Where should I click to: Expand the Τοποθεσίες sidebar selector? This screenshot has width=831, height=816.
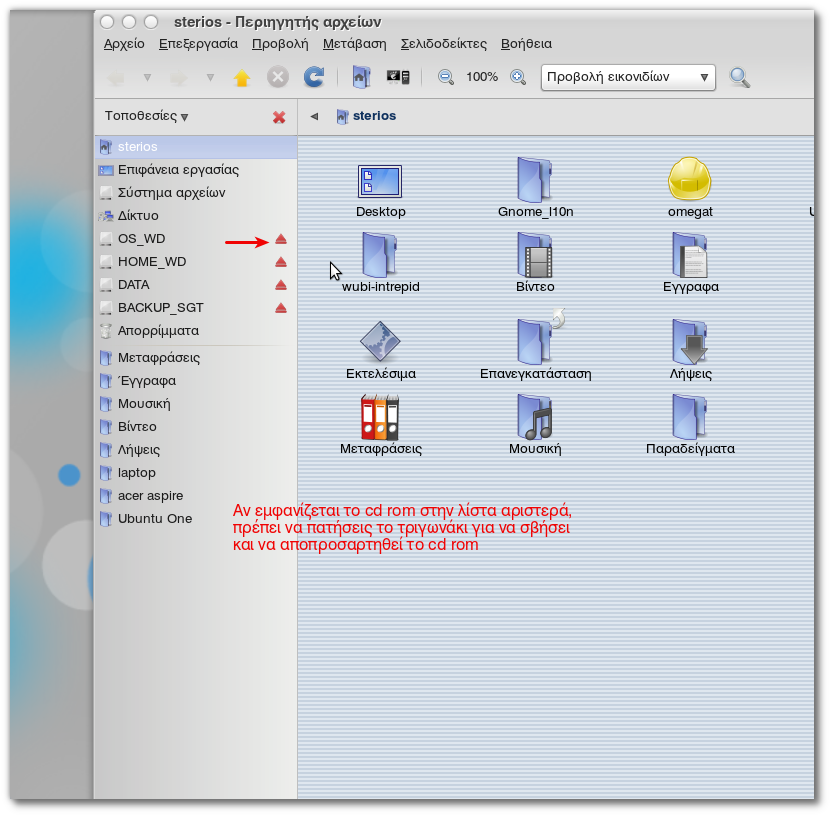click(x=146, y=116)
